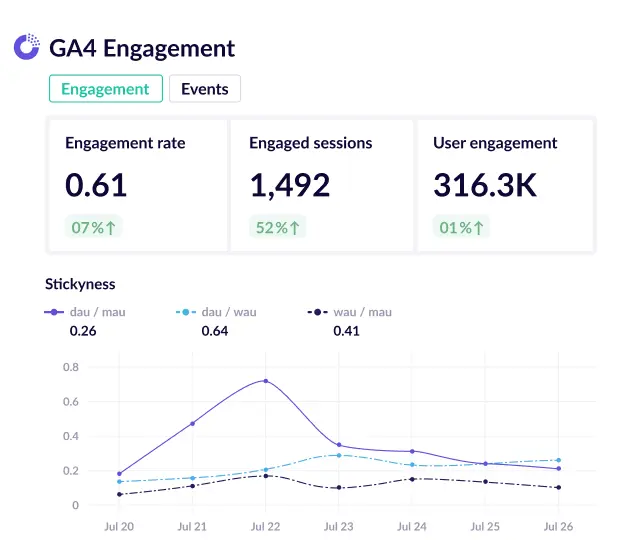The image size is (640, 540).
Task: Click the Stickyness chart title
Action: [x=80, y=284]
